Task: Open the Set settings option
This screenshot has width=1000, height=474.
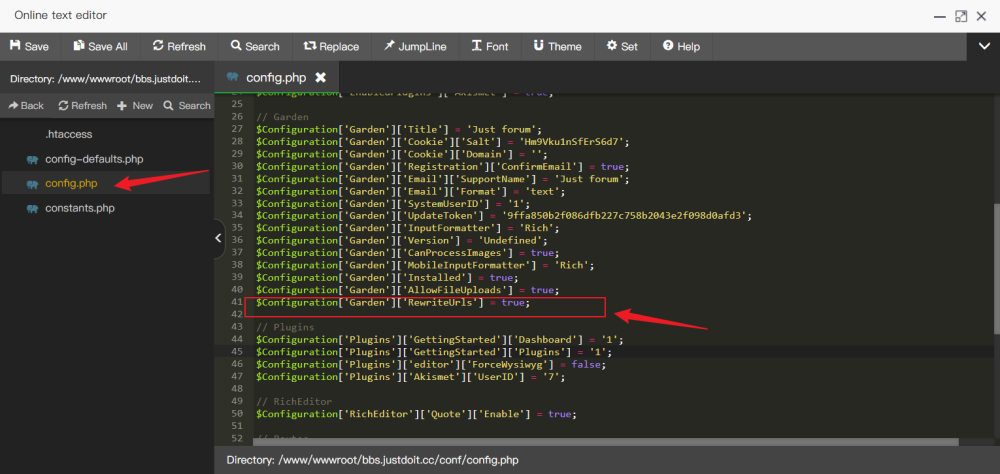Action: [622, 46]
